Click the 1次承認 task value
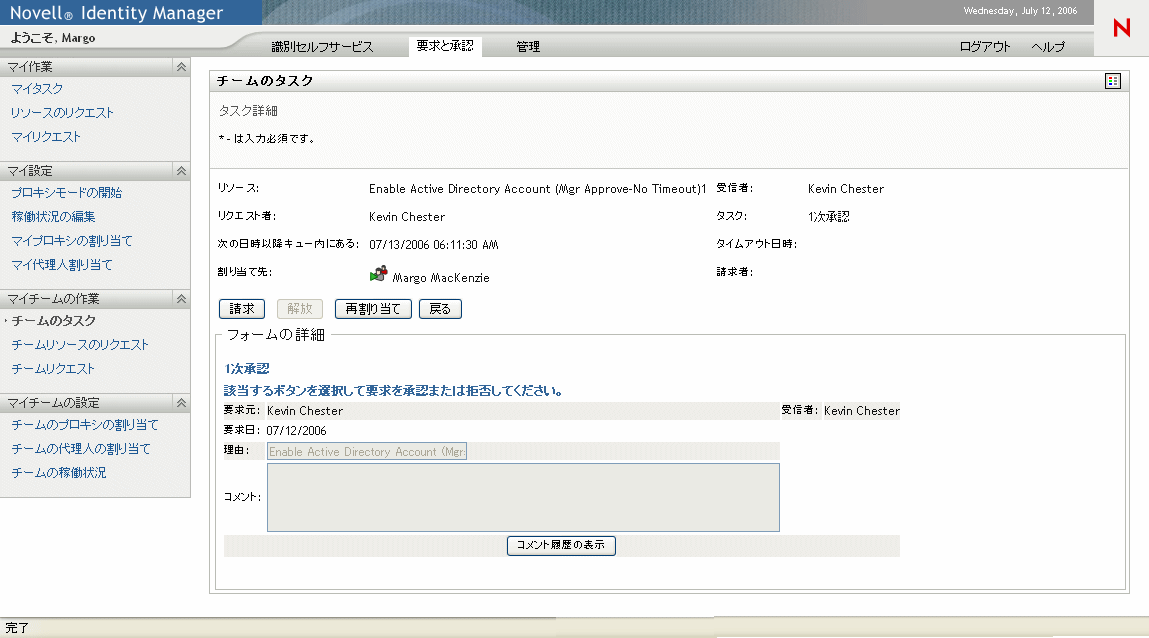Screen dimensions: 1149x638 click(x=829, y=217)
